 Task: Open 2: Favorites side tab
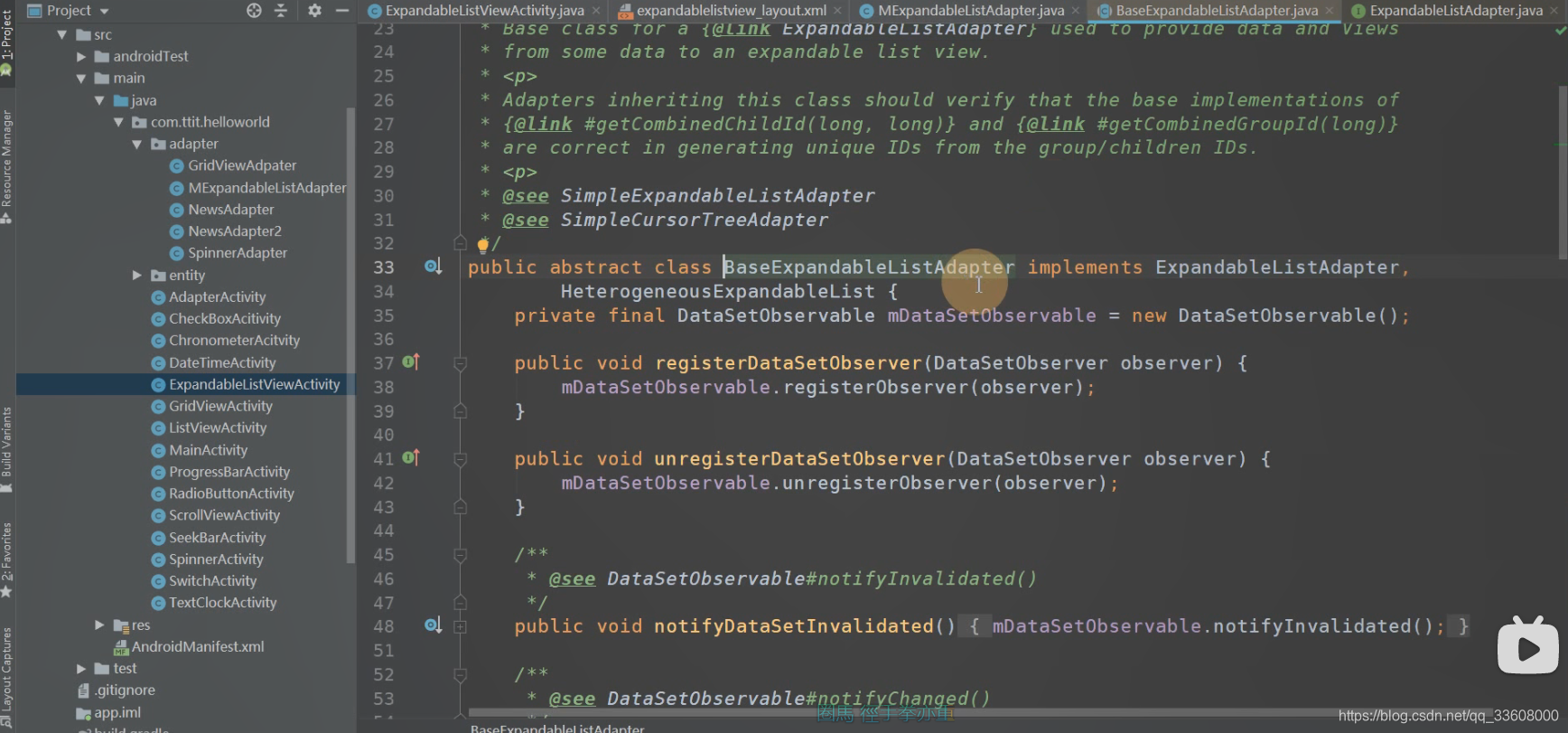coord(7,560)
